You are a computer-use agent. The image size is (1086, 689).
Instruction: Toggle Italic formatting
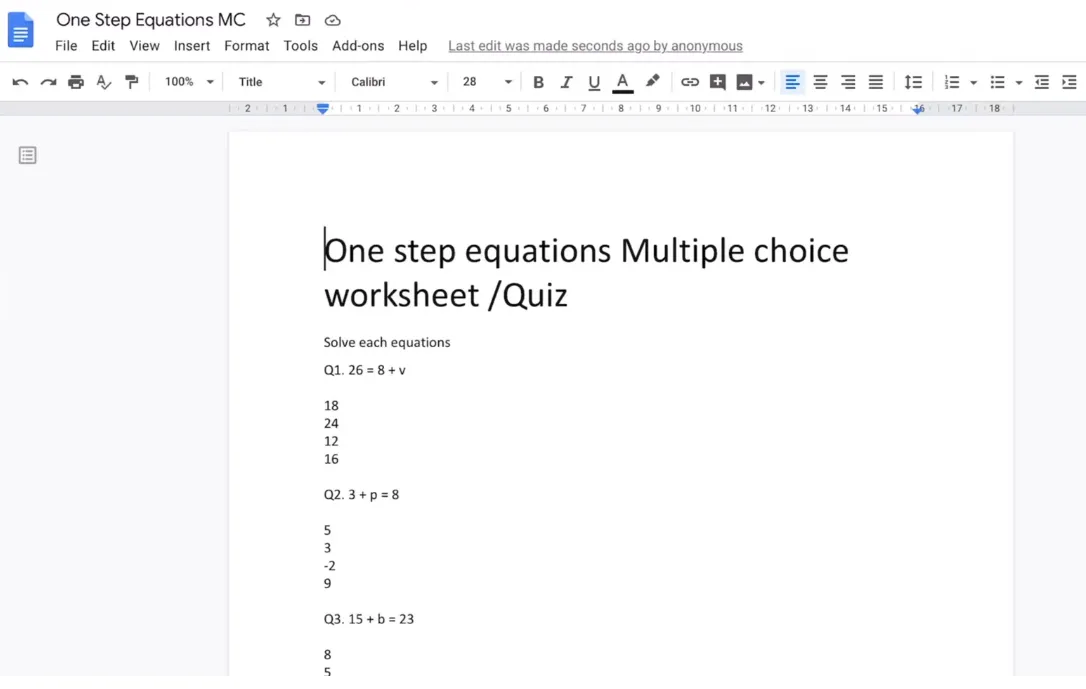pyautogui.click(x=566, y=82)
